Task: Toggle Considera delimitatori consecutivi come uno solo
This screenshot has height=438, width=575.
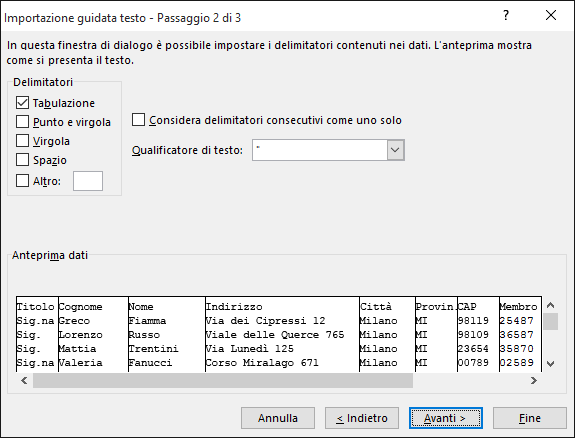Action: 138,120
